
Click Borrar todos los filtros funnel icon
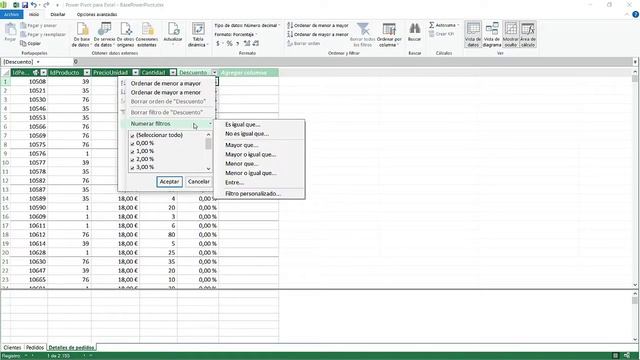point(363,29)
